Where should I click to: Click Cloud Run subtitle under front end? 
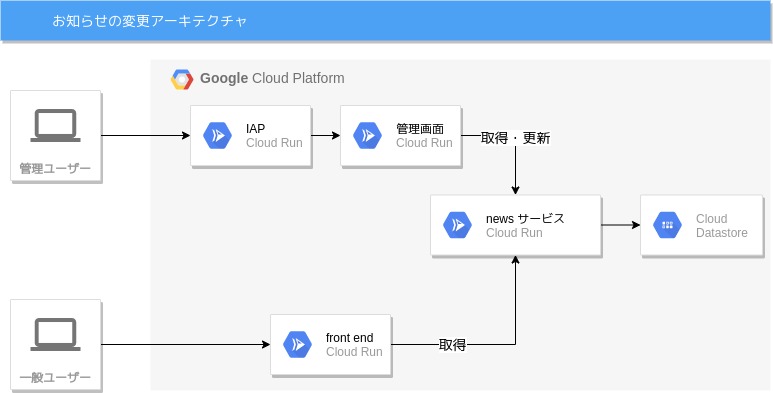[x=354, y=352]
